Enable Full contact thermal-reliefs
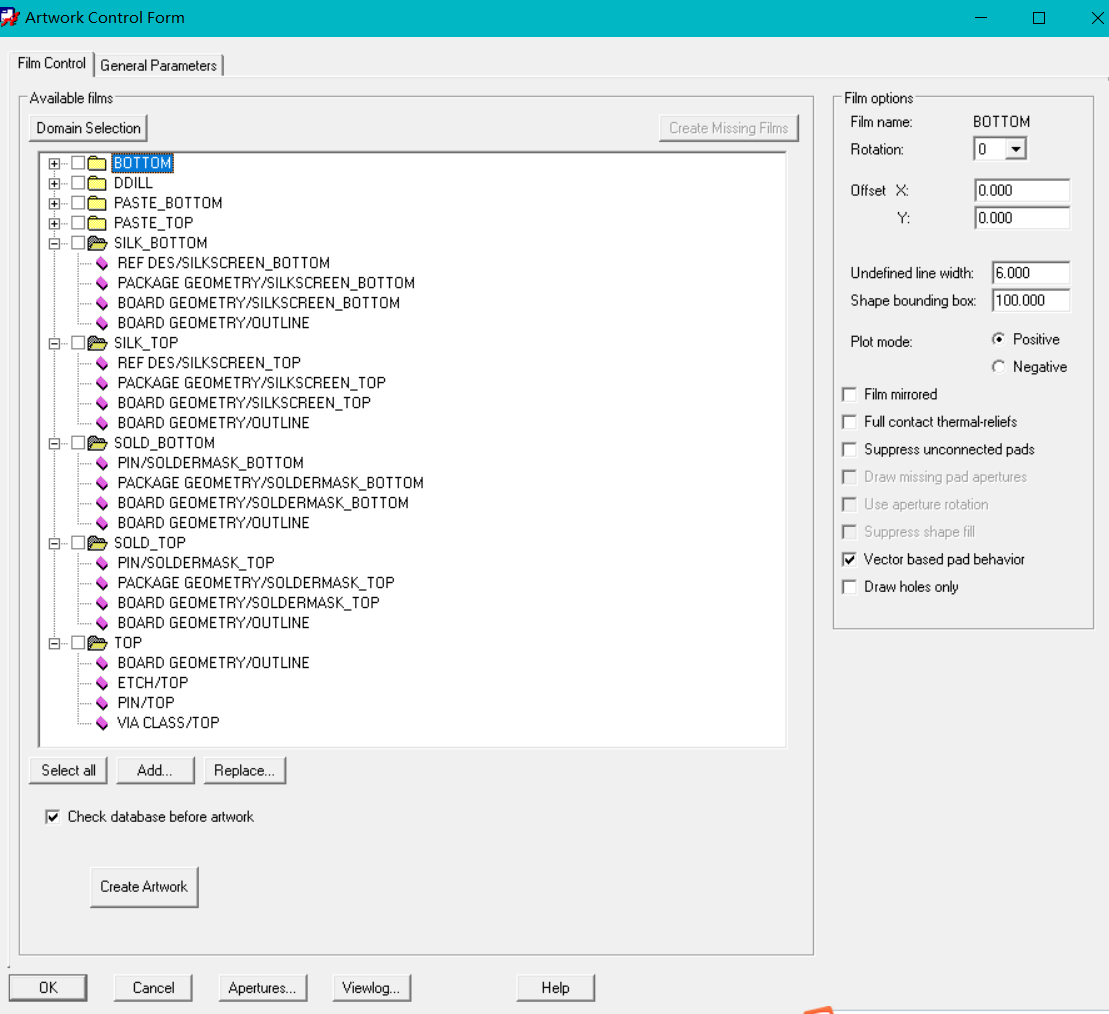Screen dimensions: 1109x1014 [849, 422]
